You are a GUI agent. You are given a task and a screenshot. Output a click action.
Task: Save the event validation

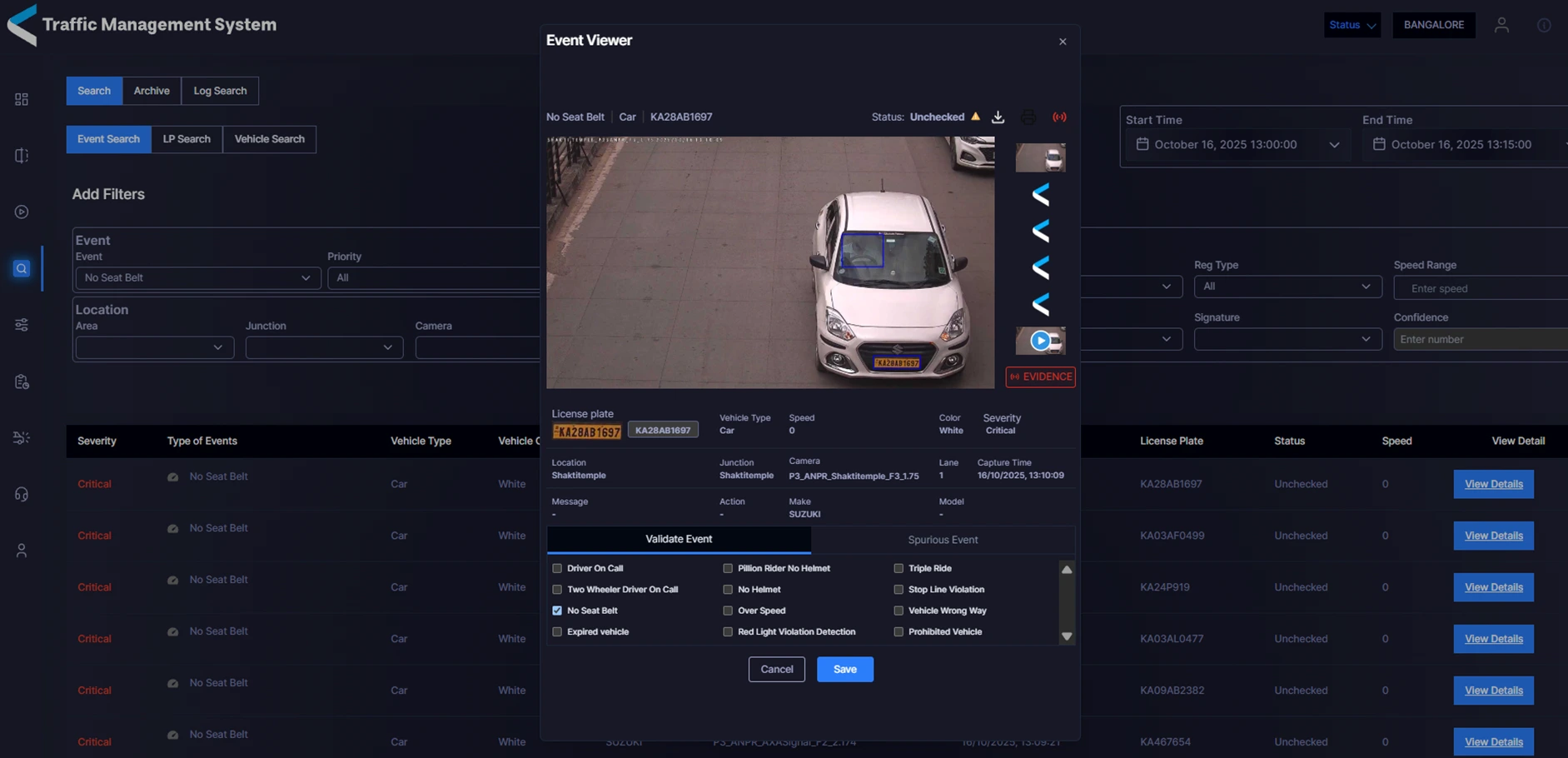(x=844, y=670)
